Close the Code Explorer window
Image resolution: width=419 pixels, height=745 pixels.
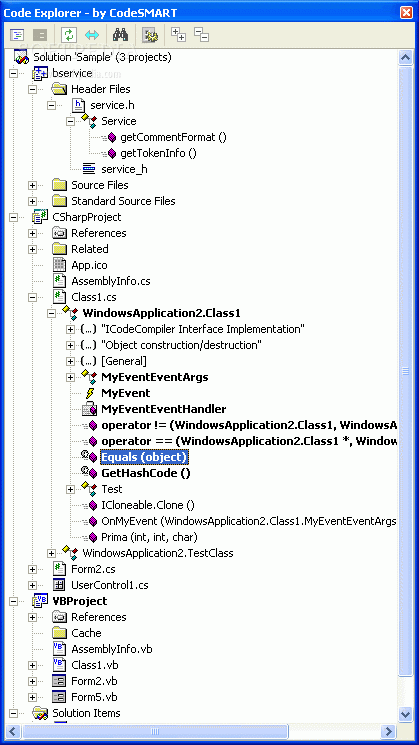(406, 12)
